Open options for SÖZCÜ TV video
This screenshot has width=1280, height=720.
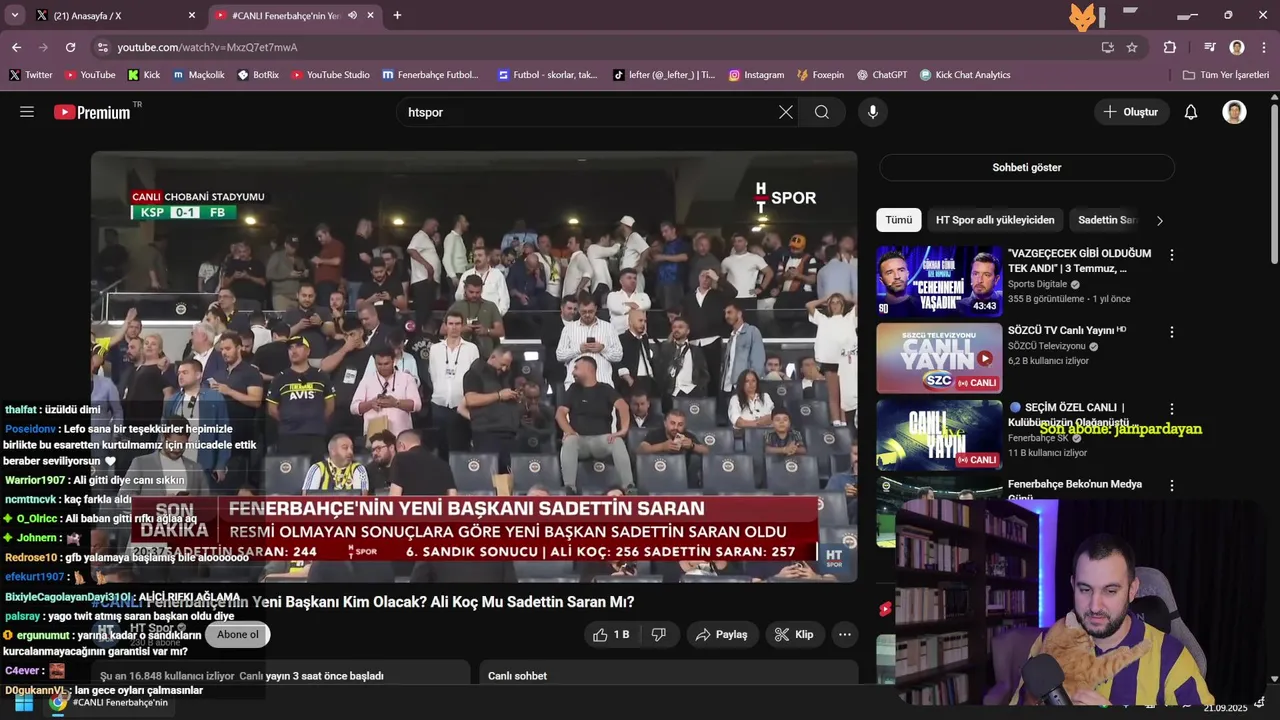(1172, 332)
